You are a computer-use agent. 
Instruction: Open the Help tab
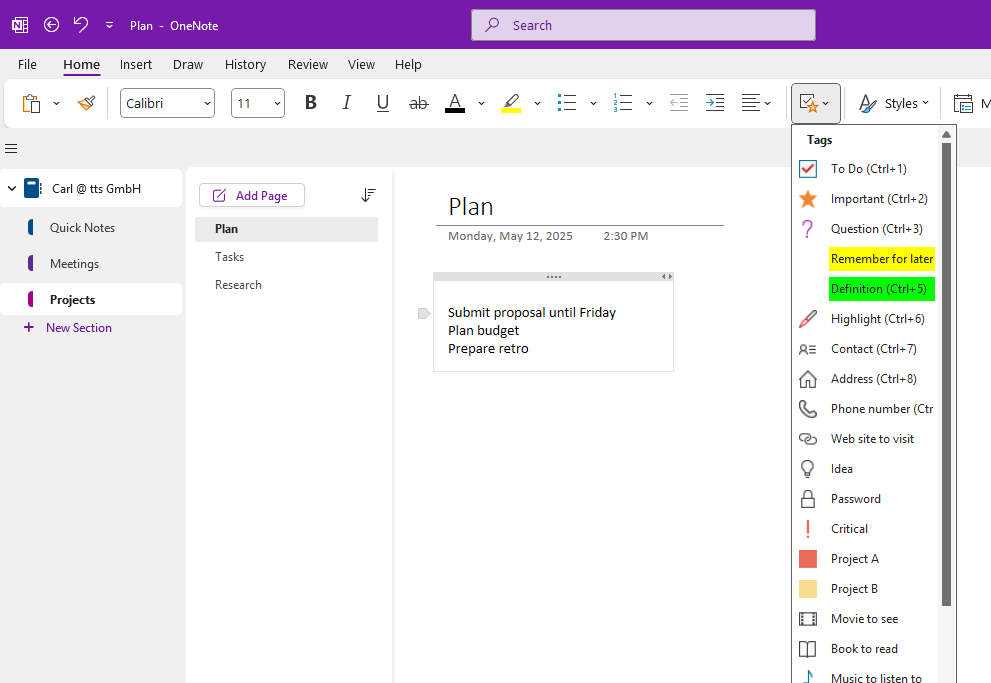click(x=408, y=64)
